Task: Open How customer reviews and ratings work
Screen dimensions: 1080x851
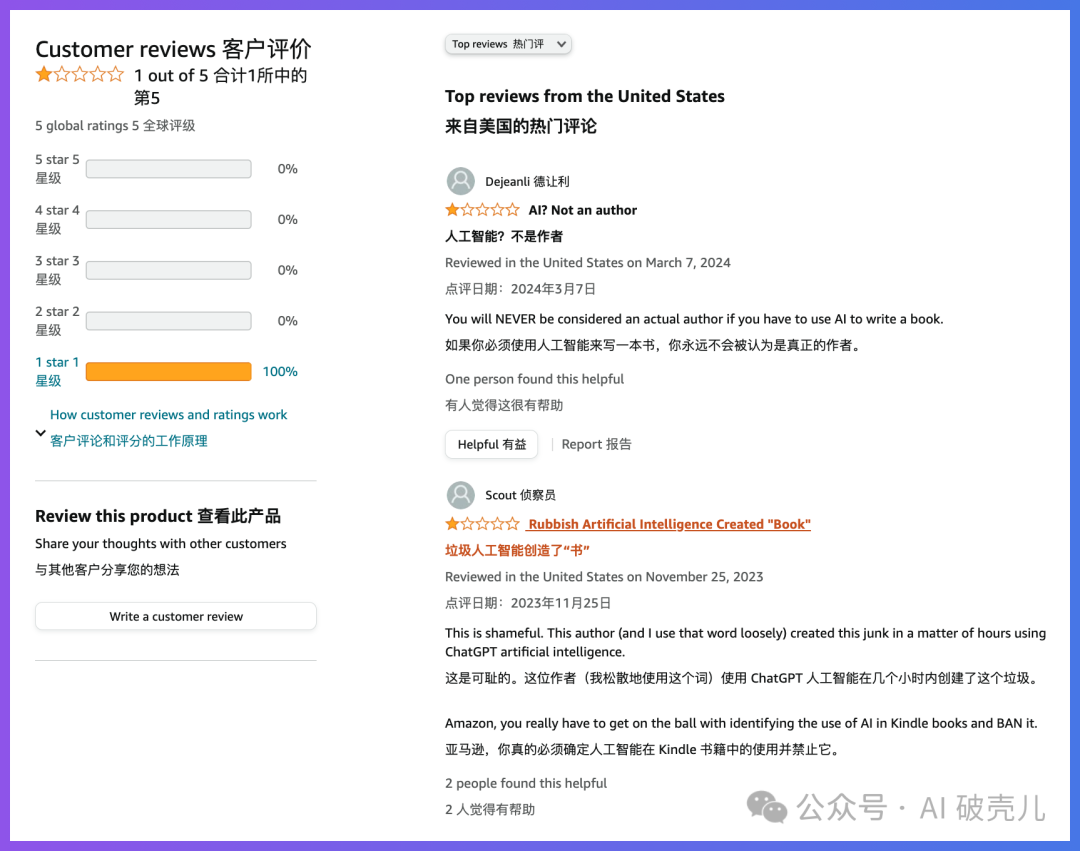Action: coord(168,415)
